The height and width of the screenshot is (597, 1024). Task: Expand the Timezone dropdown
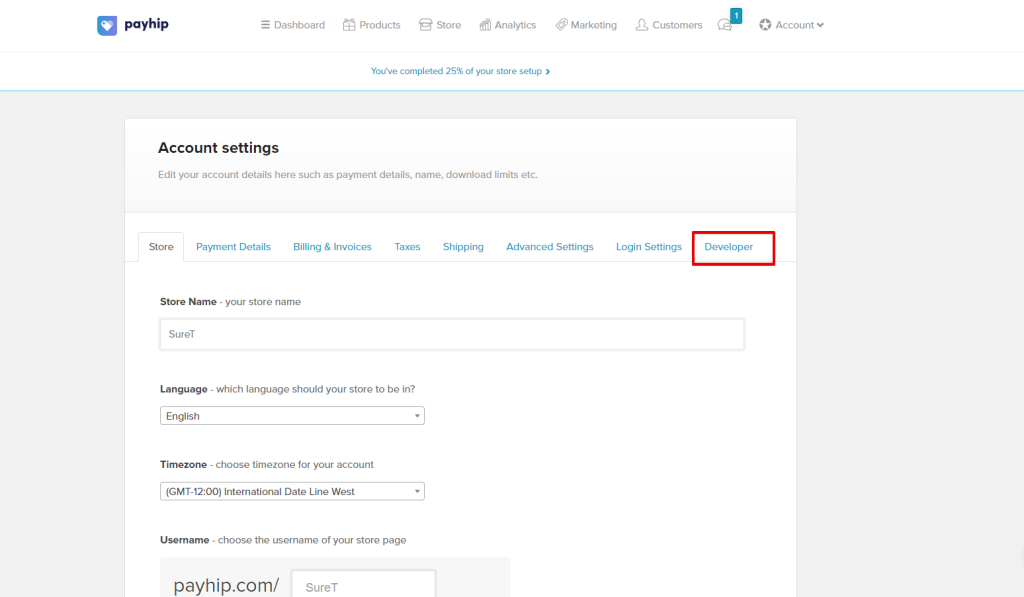pos(292,491)
